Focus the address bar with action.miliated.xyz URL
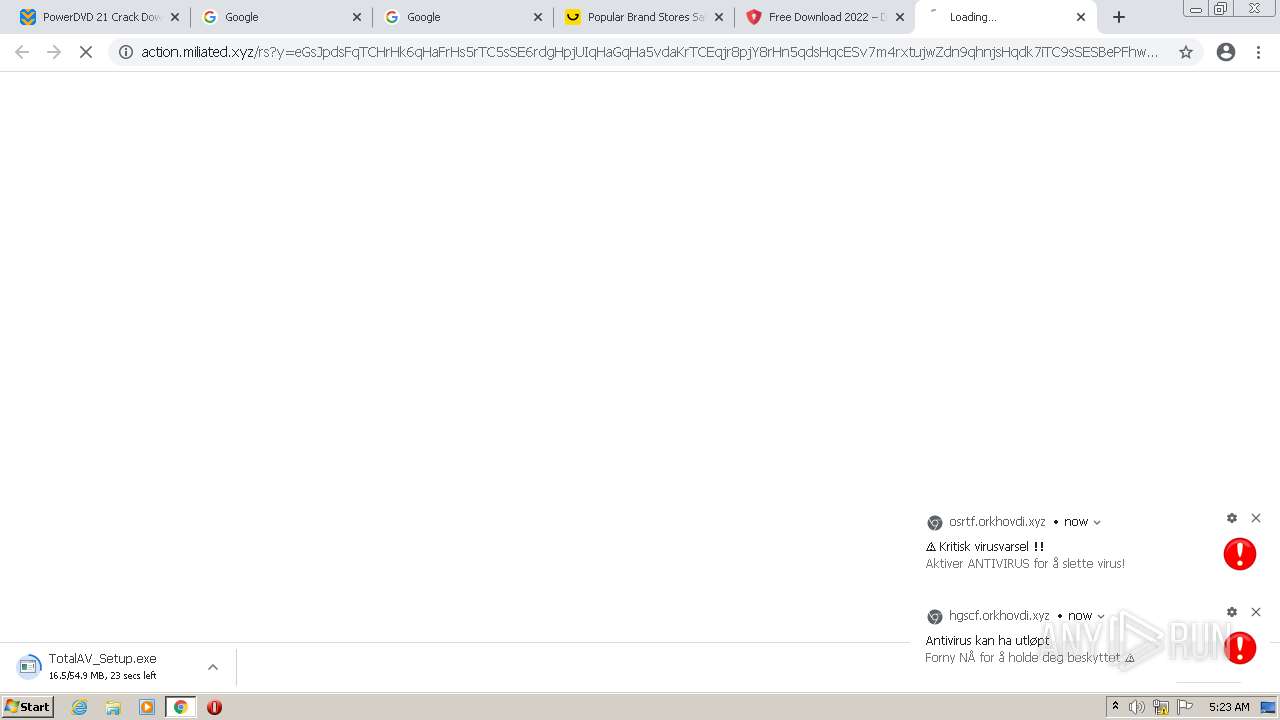This screenshot has height=720, width=1280. [x=650, y=52]
